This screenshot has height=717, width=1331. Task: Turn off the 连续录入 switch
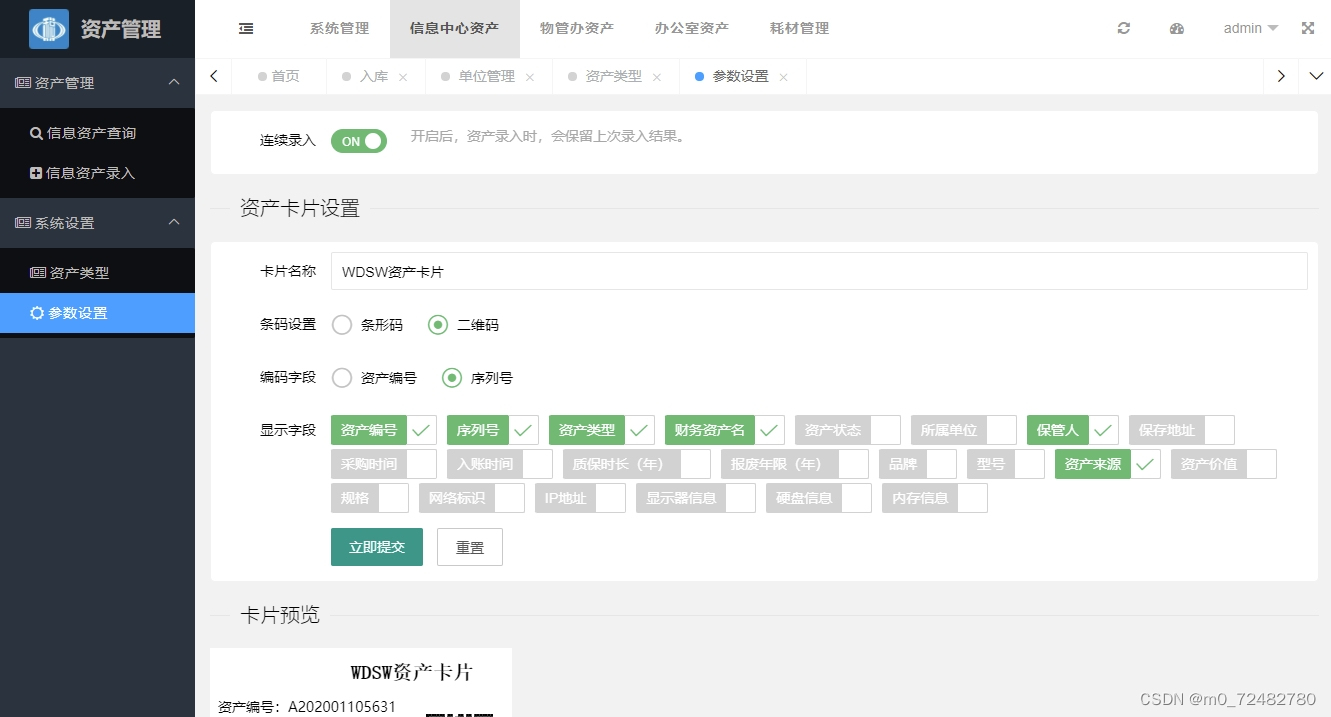click(359, 141)
